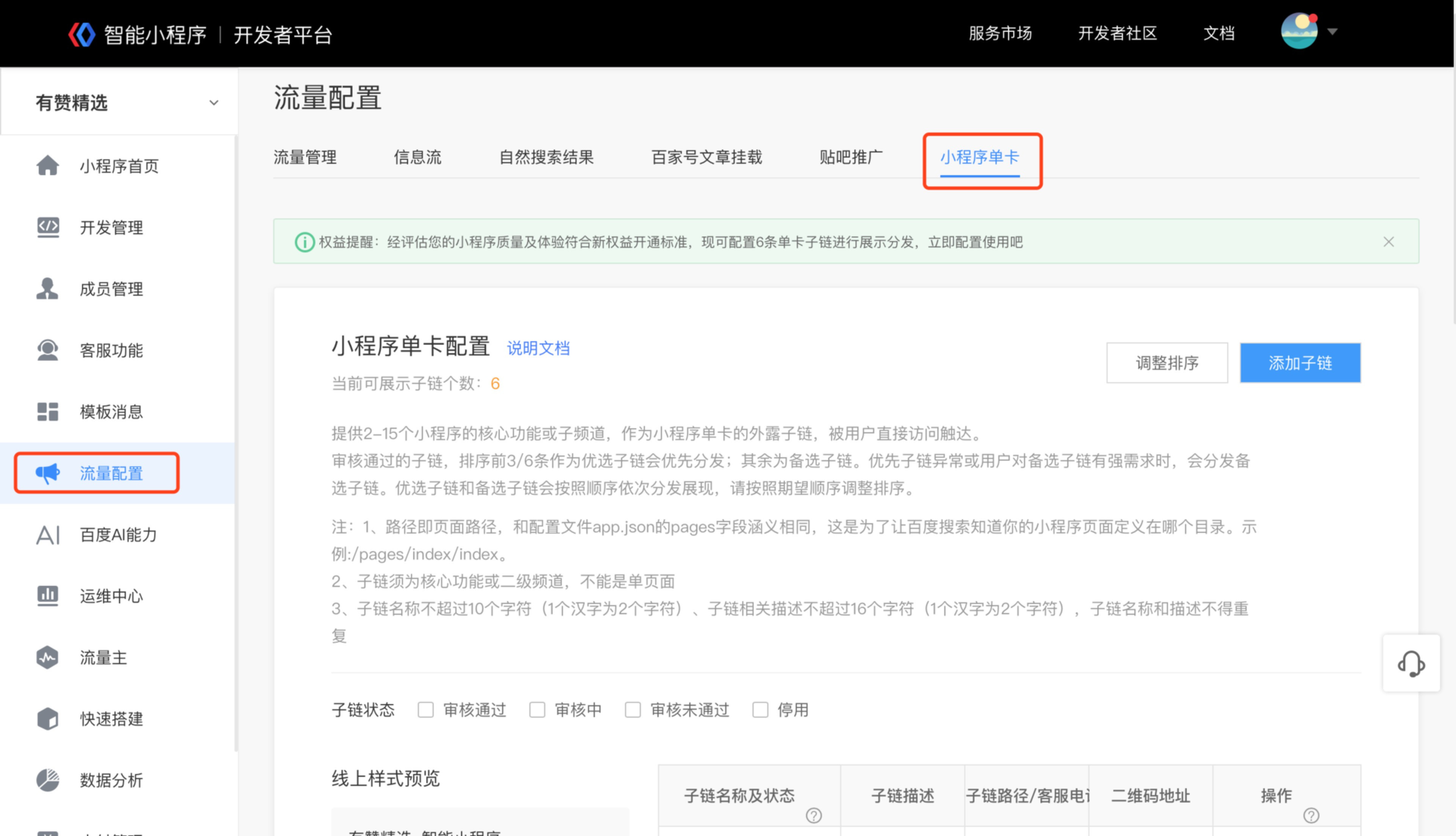Check the 审核中 status filter

coord(537,710)
